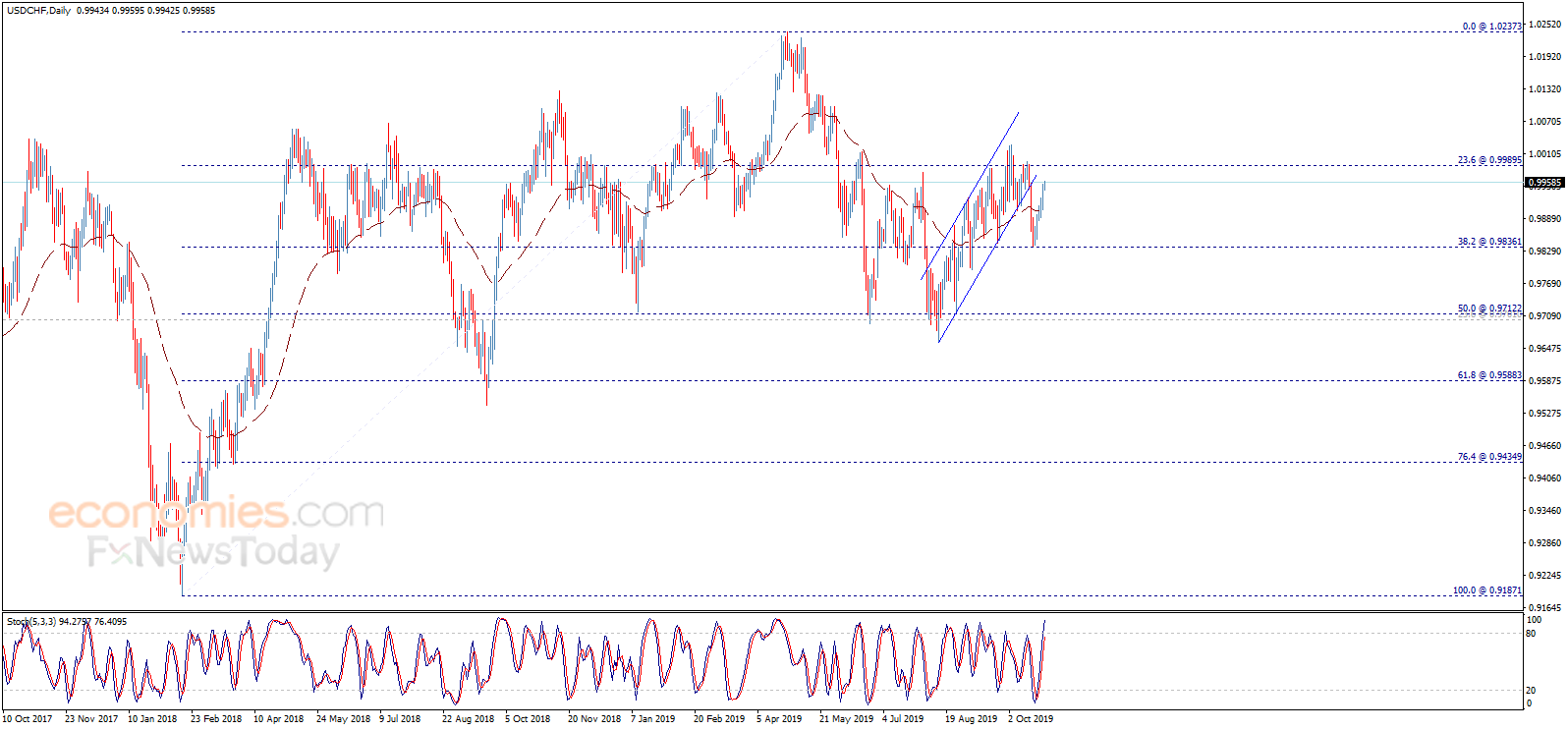Click the 10 Apr 2018 date label
The width and height of the screenshot is (1568, 730).
tap(279, 719)
